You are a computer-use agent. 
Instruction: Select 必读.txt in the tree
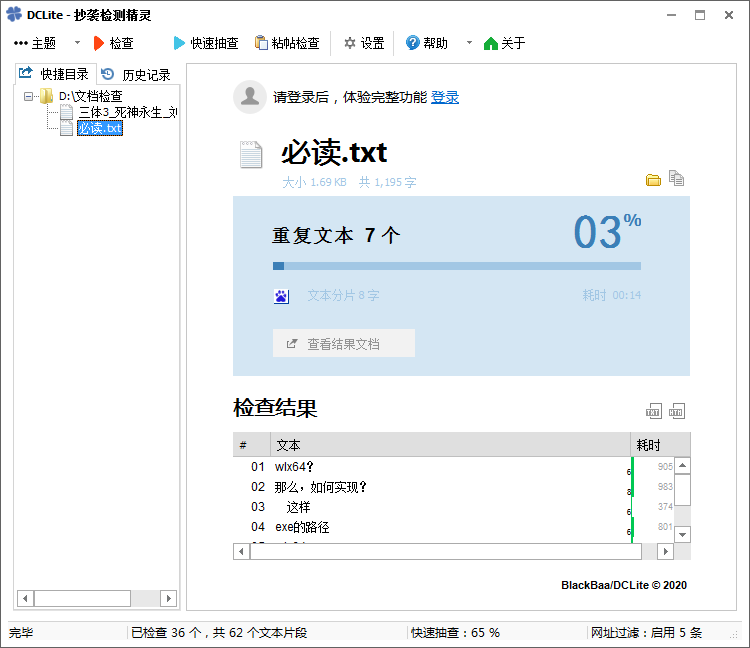coord(100,128)
